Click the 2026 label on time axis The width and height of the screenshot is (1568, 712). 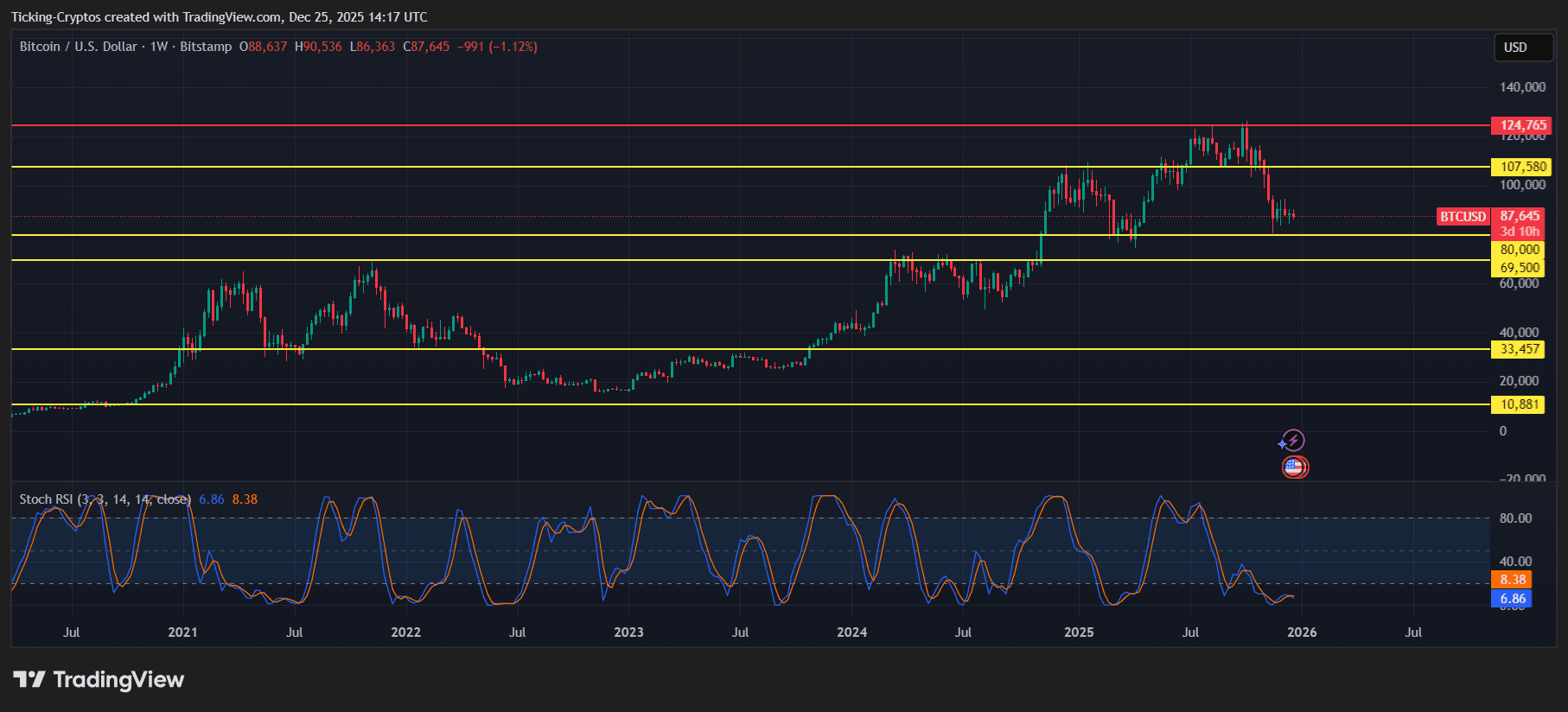tap(1302, 633)
